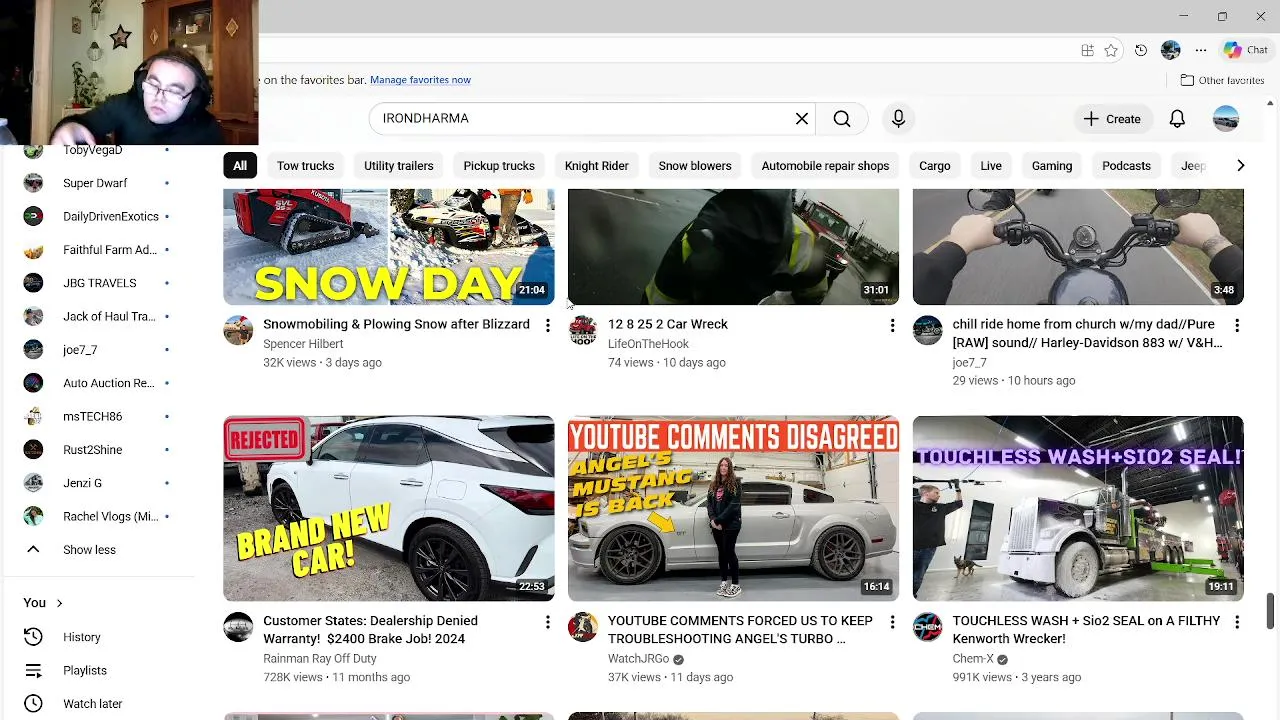The height and width of the screenshot is (720, 1280).
Task: Open msTECH86 subscription
Action: [x=98, y=416]
